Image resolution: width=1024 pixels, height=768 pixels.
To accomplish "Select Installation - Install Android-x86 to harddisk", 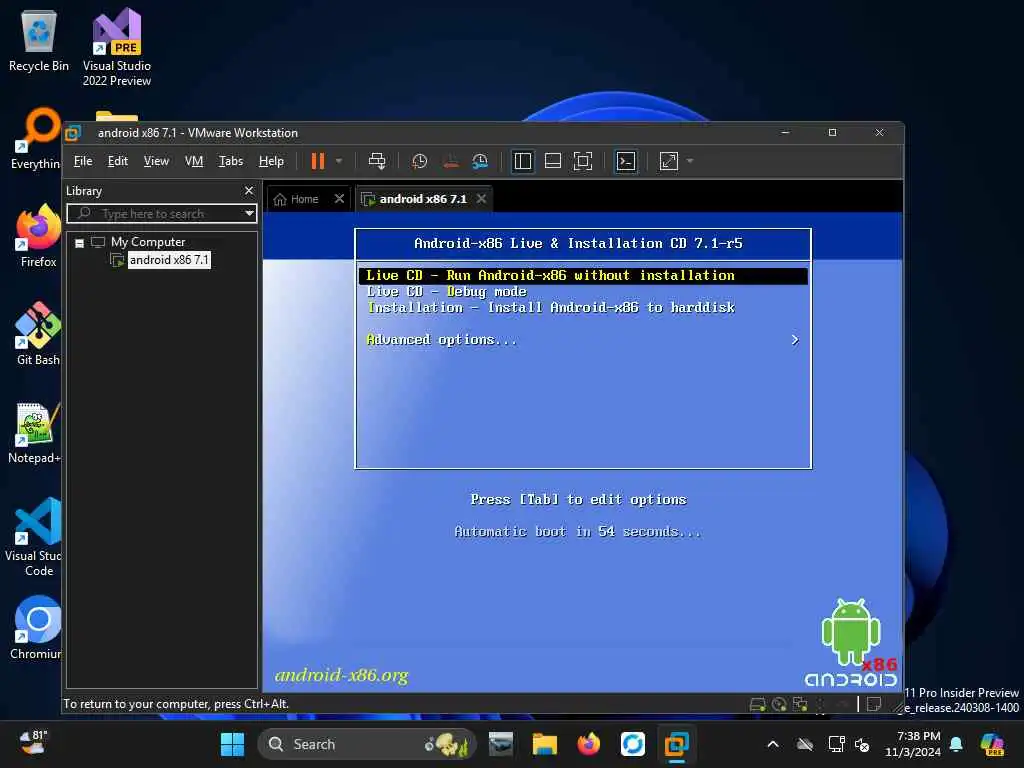I will (x=551, y=308).
